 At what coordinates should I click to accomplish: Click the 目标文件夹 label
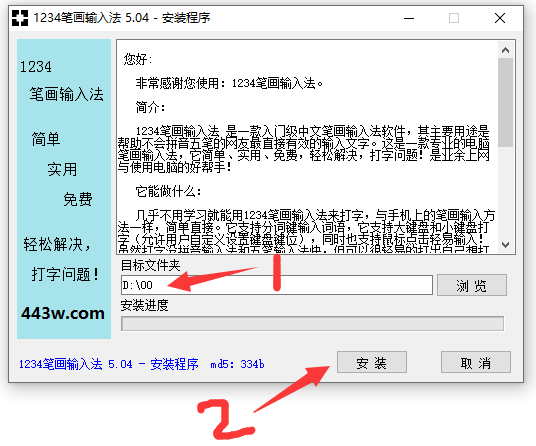150,265
